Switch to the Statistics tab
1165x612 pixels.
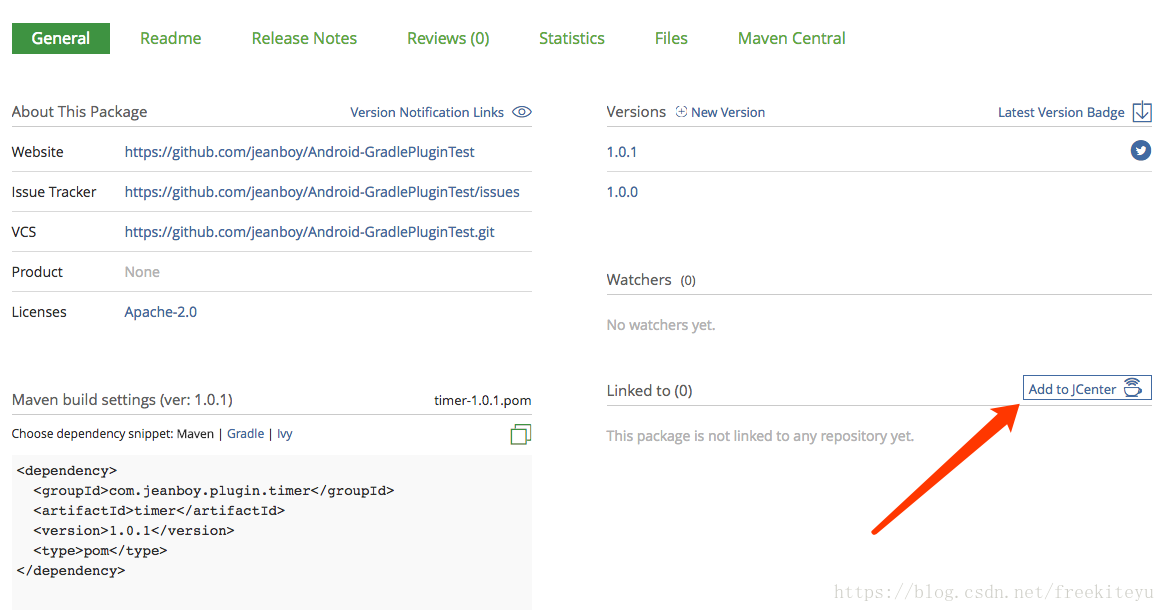[571, 38]
